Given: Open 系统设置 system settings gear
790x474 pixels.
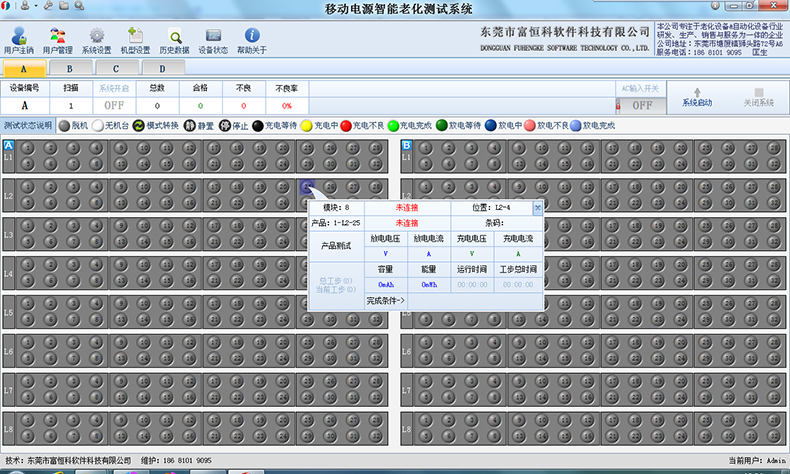Looking at the screenshot, I should [97, 38].
